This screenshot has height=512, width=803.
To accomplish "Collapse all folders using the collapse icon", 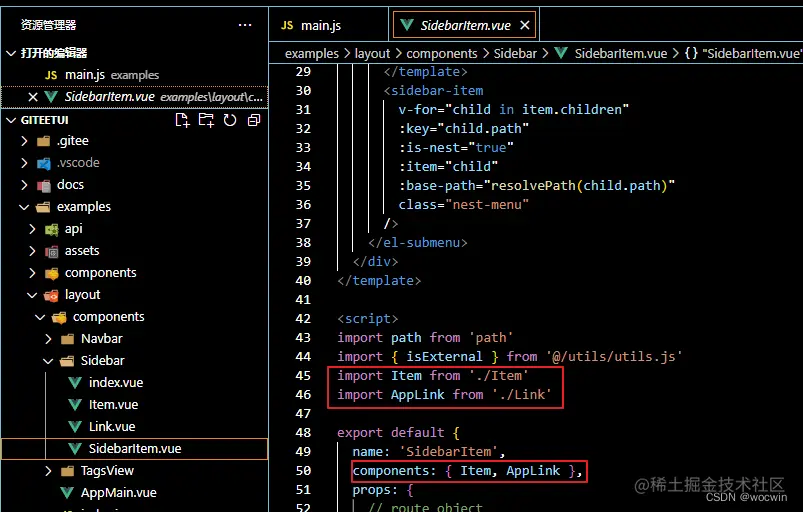I will [x=254, y=120].
